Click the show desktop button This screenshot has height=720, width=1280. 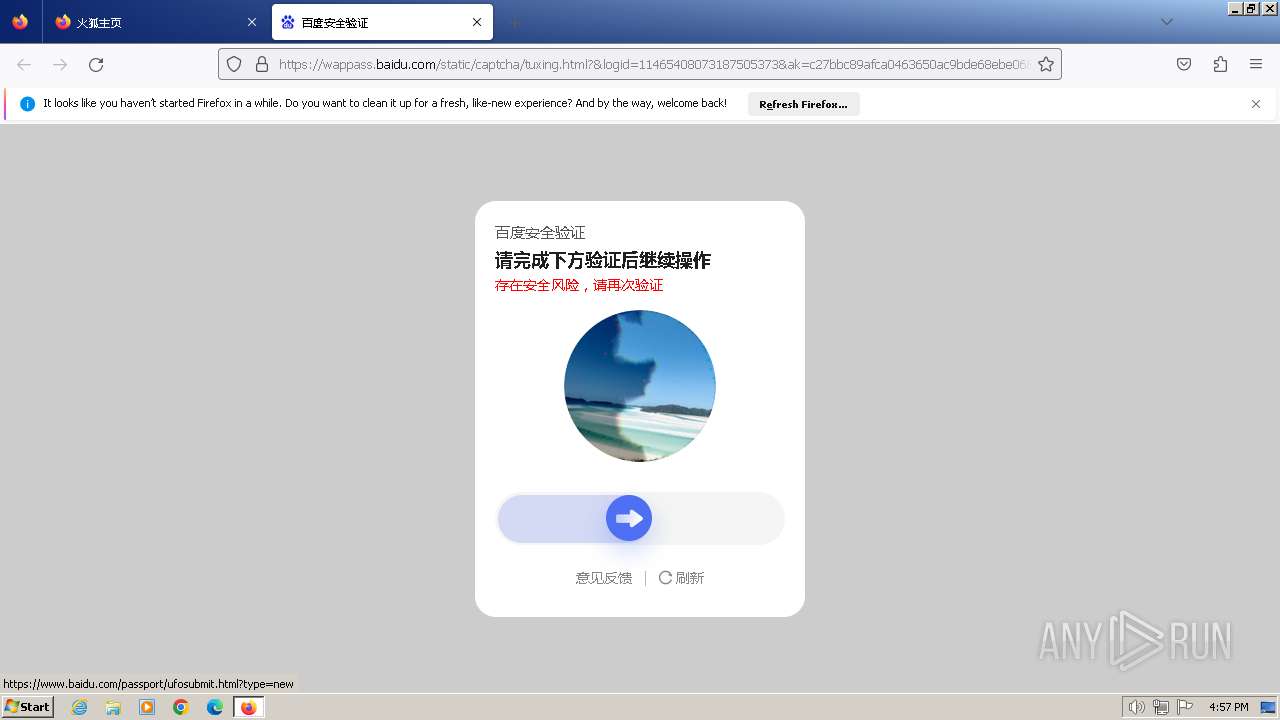click(1269, 707)
